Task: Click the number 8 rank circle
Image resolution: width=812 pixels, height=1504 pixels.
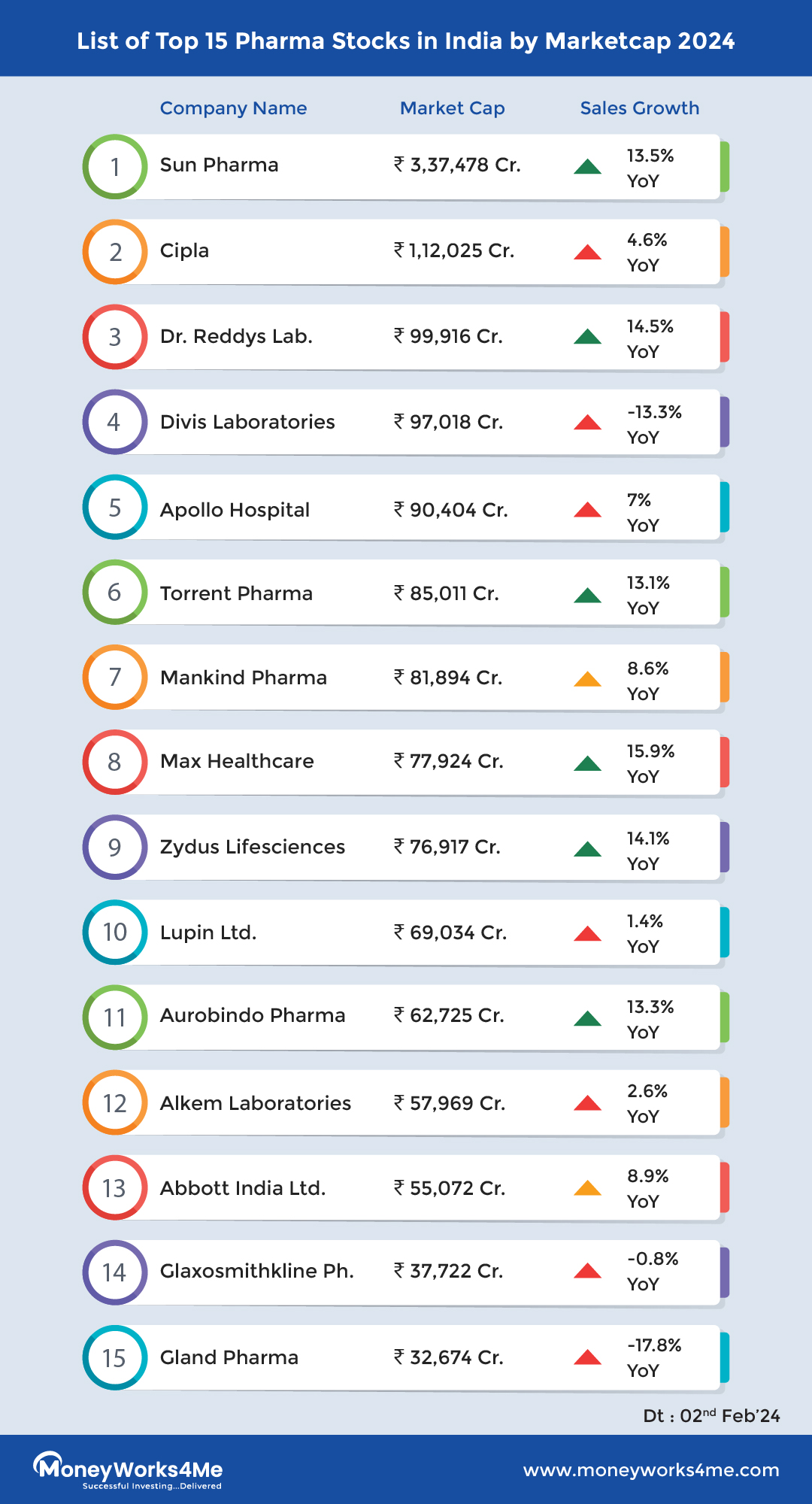Action: tap(115, 762)
